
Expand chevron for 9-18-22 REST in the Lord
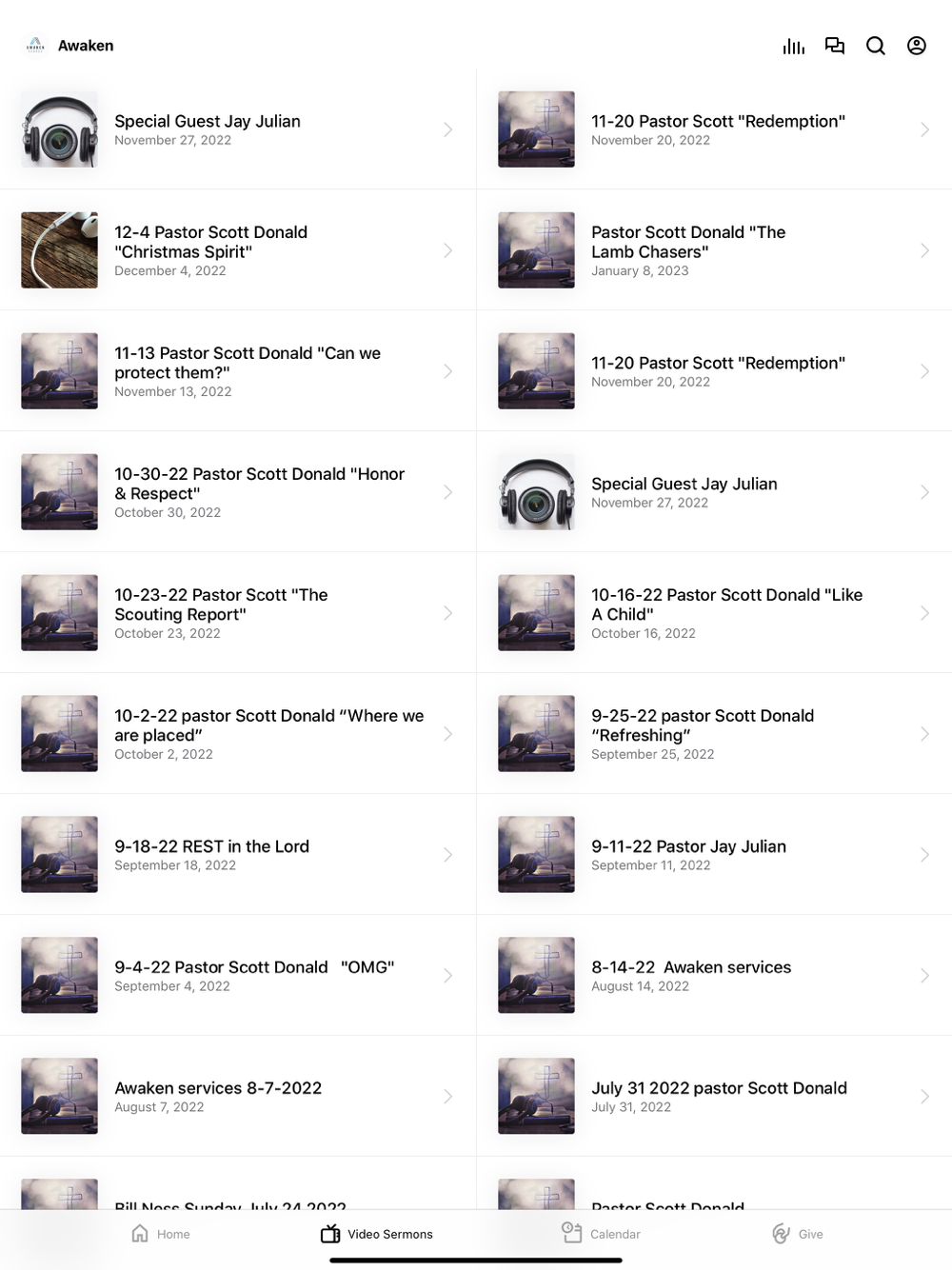[x=447, y=855]
